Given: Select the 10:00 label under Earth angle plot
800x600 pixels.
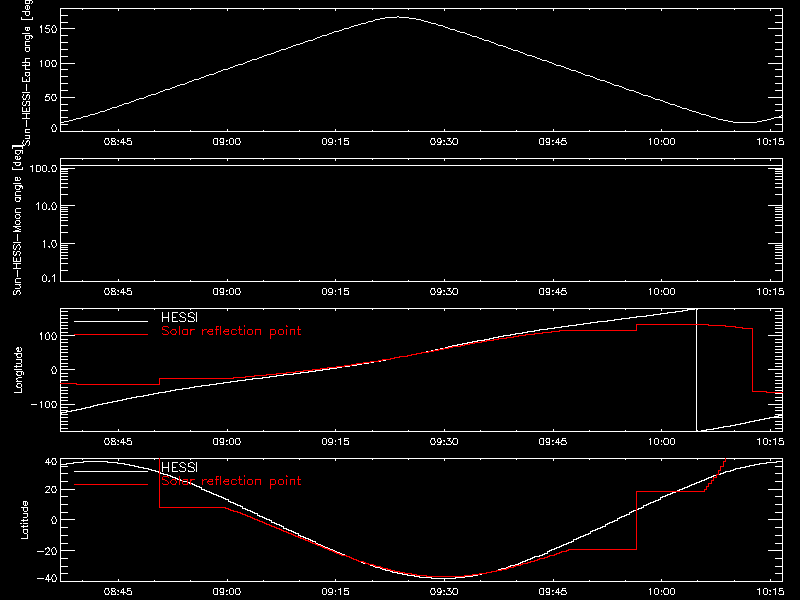Looking at the screenshot, I should coord(661,142).
